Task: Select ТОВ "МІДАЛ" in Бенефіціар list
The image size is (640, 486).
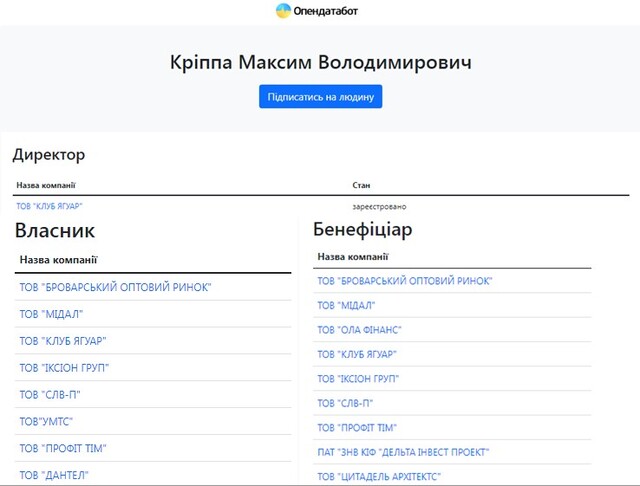Action: point(346,306)
